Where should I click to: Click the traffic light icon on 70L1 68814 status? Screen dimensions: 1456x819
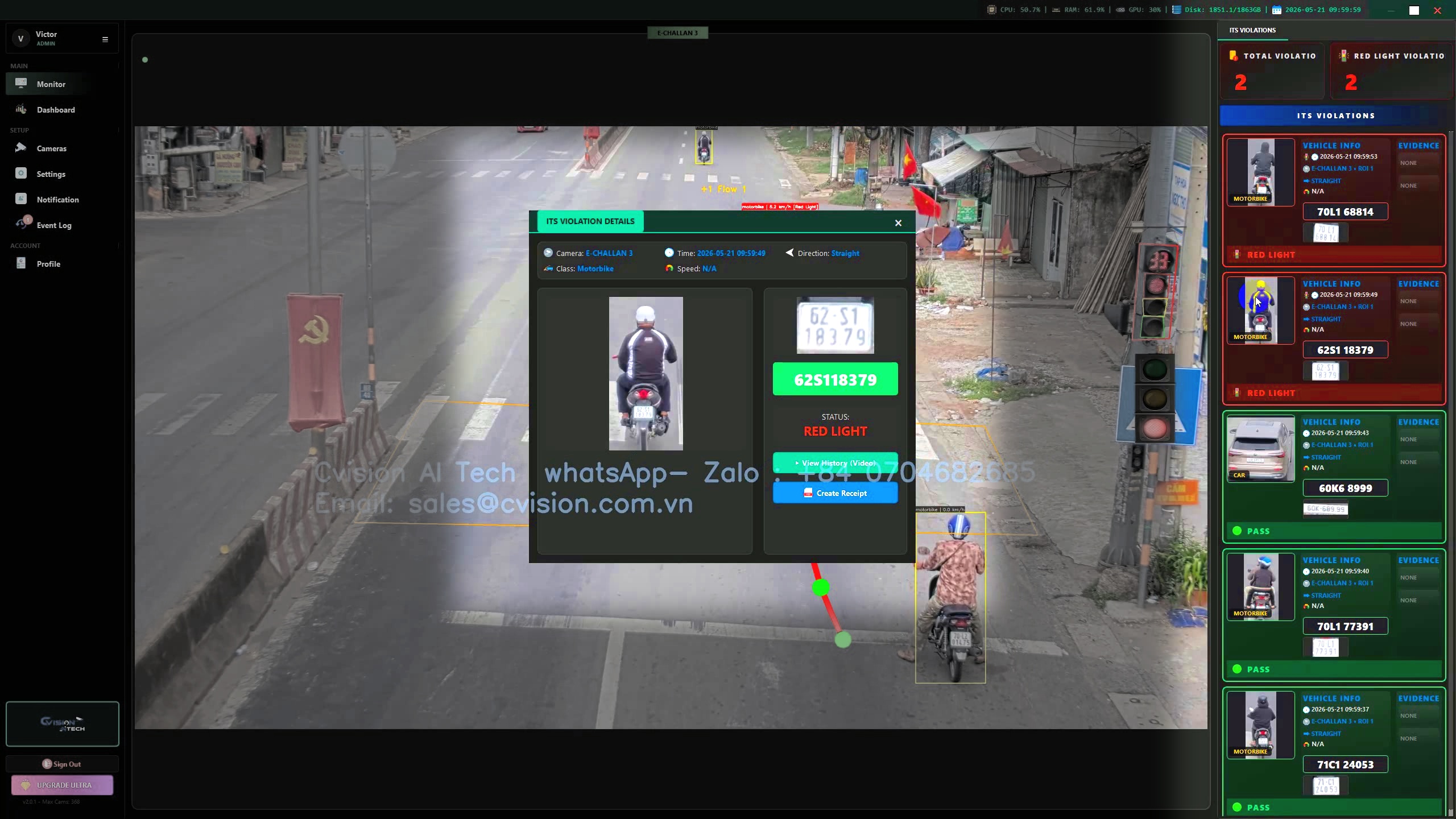(x=1236, y=254)
